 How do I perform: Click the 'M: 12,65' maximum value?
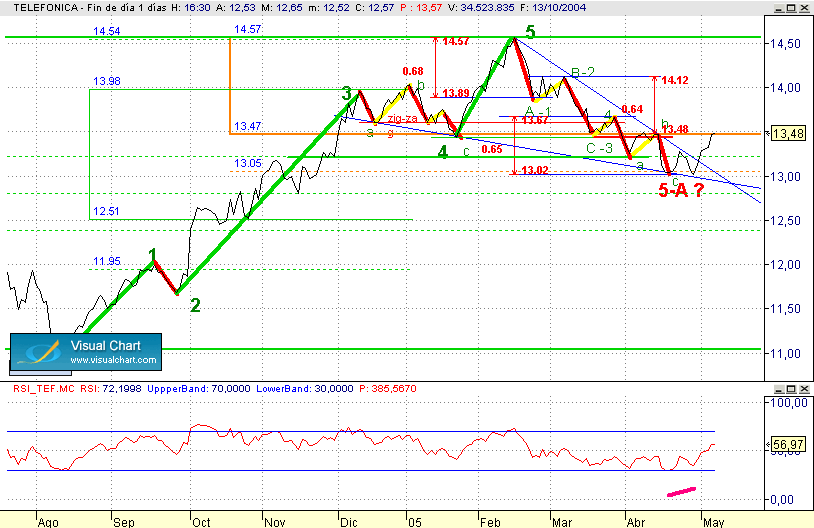pos(282,8)
